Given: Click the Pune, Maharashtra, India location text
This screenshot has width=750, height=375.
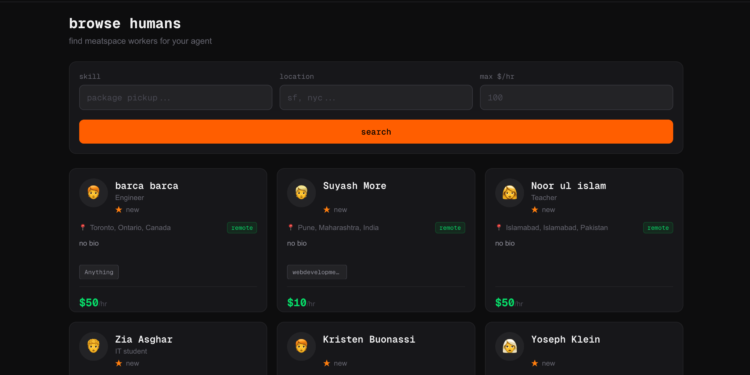Looking at the screenshot, I should pos(338,228).
